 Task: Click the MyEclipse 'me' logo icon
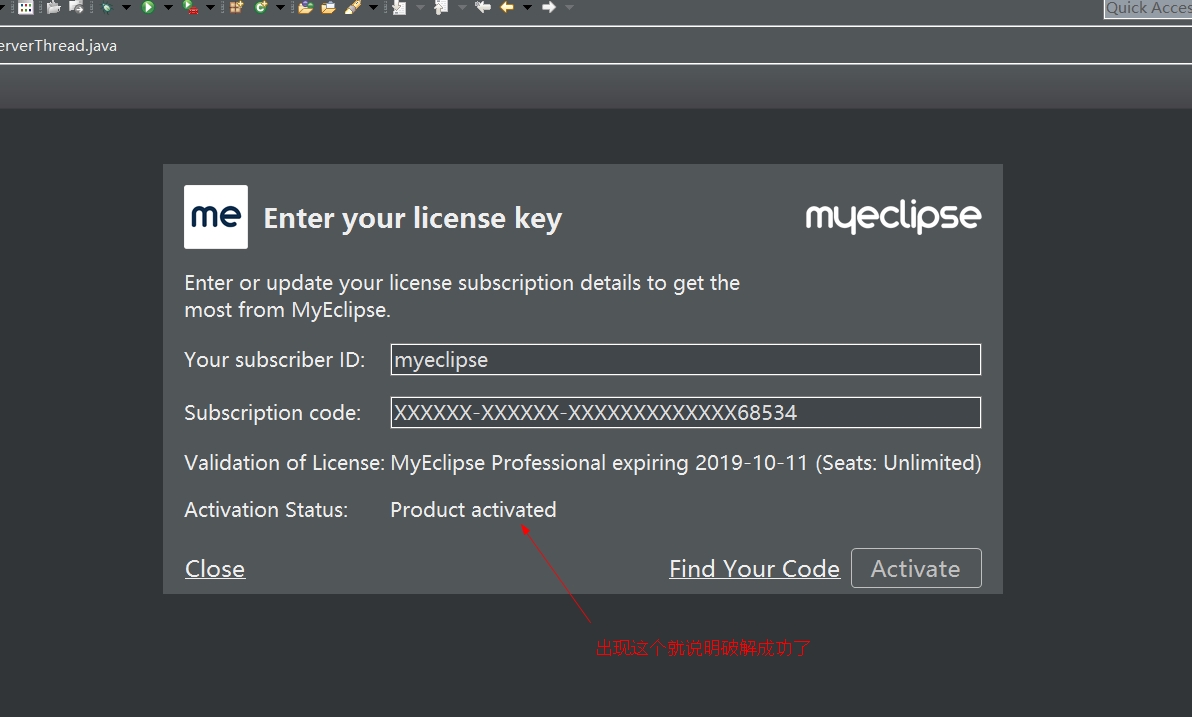pyautogui.click(x=216, y=216)
